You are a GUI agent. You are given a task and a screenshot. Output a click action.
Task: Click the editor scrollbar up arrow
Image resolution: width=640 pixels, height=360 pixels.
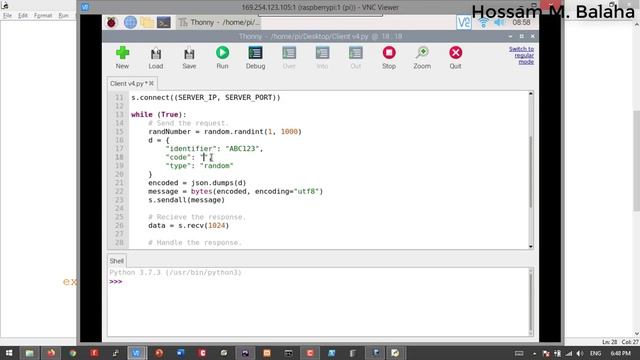[x=531, y=94]
